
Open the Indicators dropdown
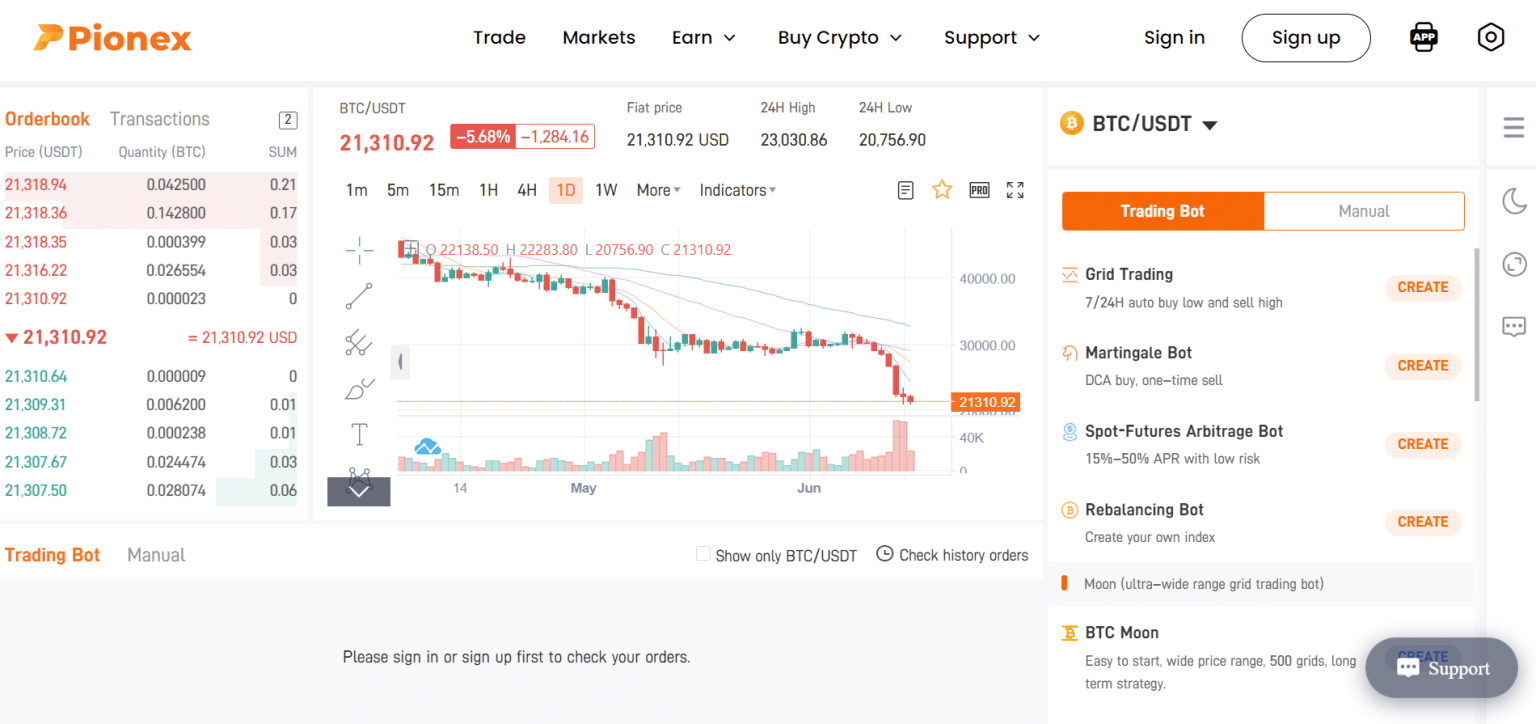click(737, 189)
